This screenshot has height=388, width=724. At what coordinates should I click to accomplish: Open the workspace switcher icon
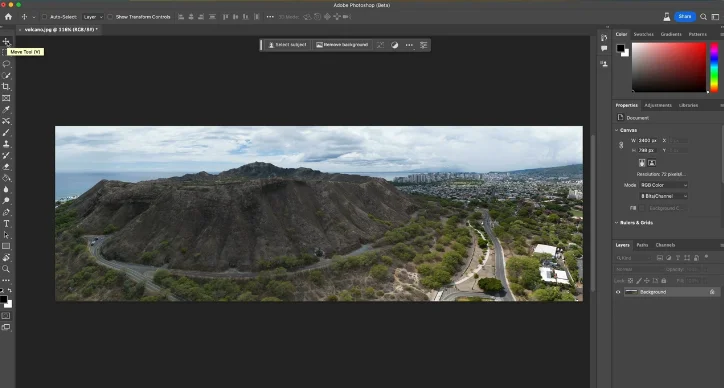(715, 17)
